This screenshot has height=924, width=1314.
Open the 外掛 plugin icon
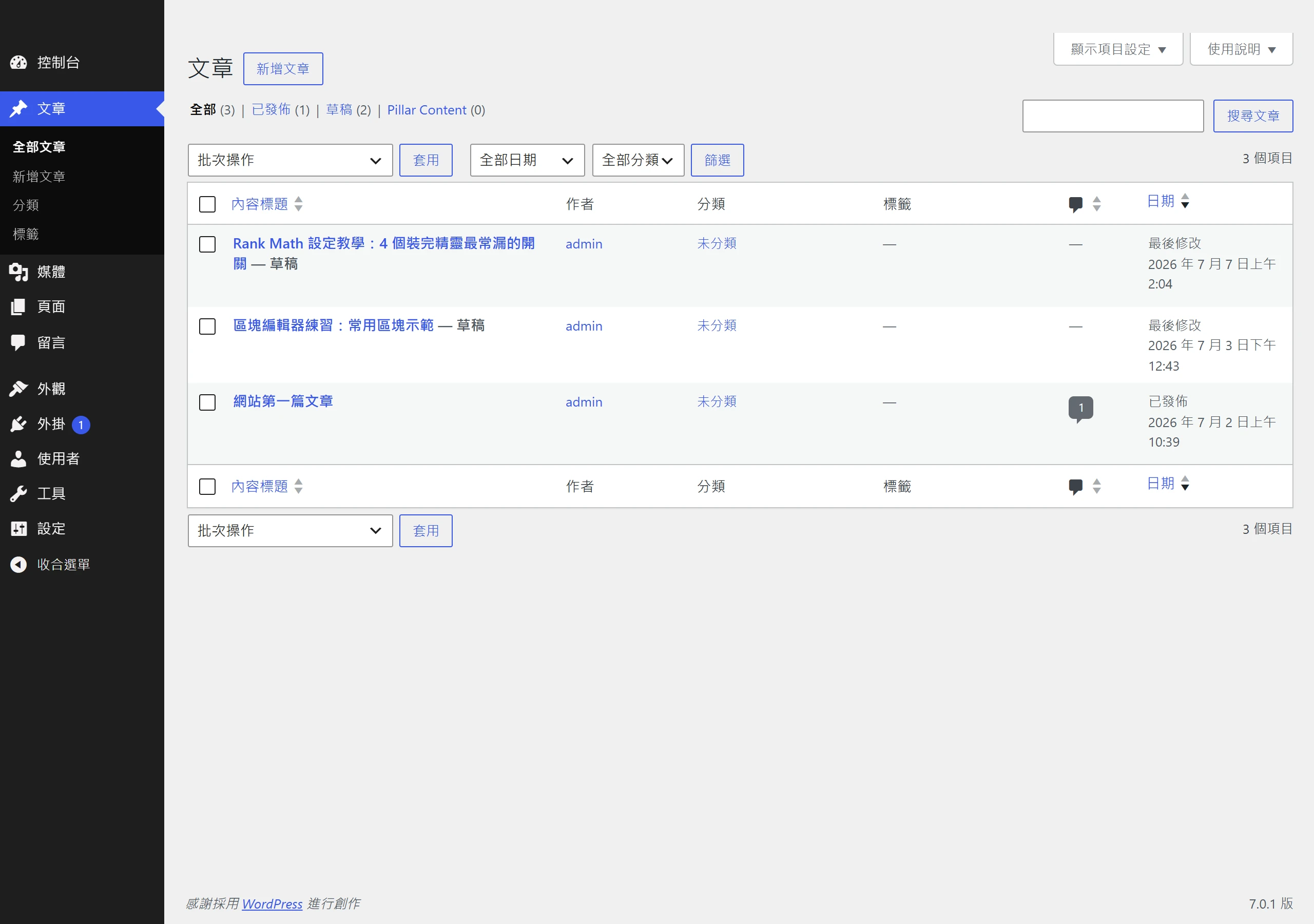click(18, 424)
